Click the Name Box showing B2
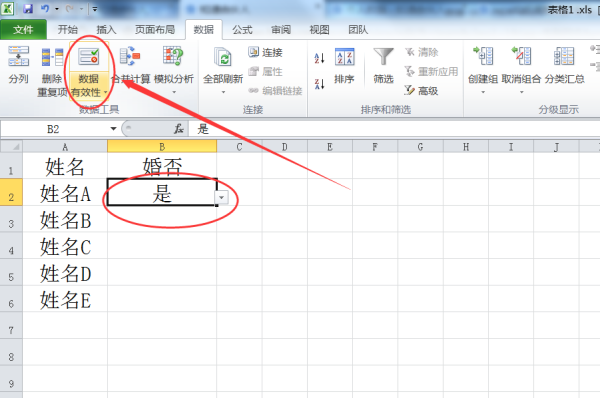 [x=54, y=129]
